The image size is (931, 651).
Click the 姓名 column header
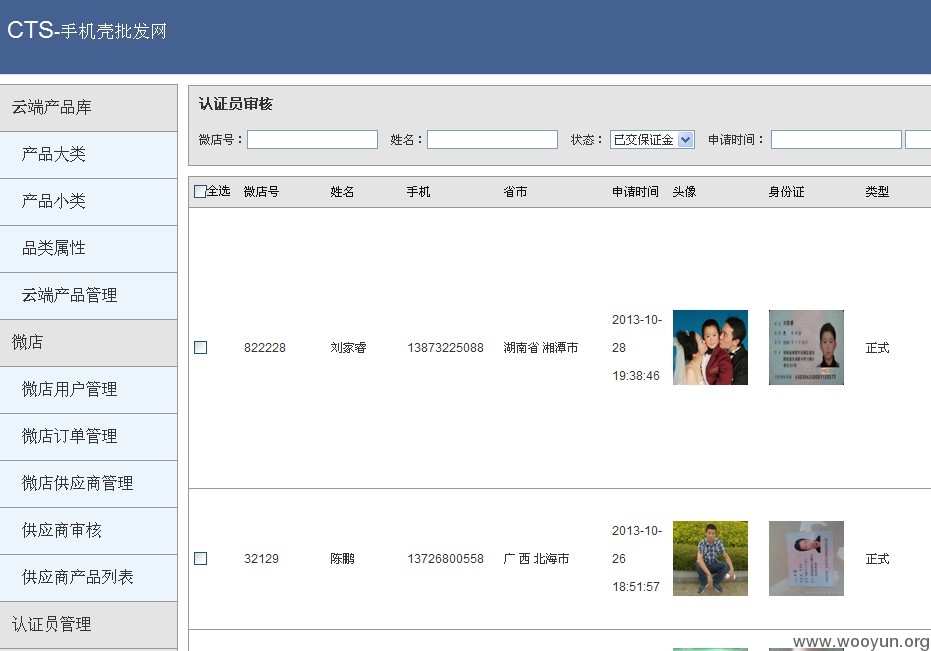(342, 191)
